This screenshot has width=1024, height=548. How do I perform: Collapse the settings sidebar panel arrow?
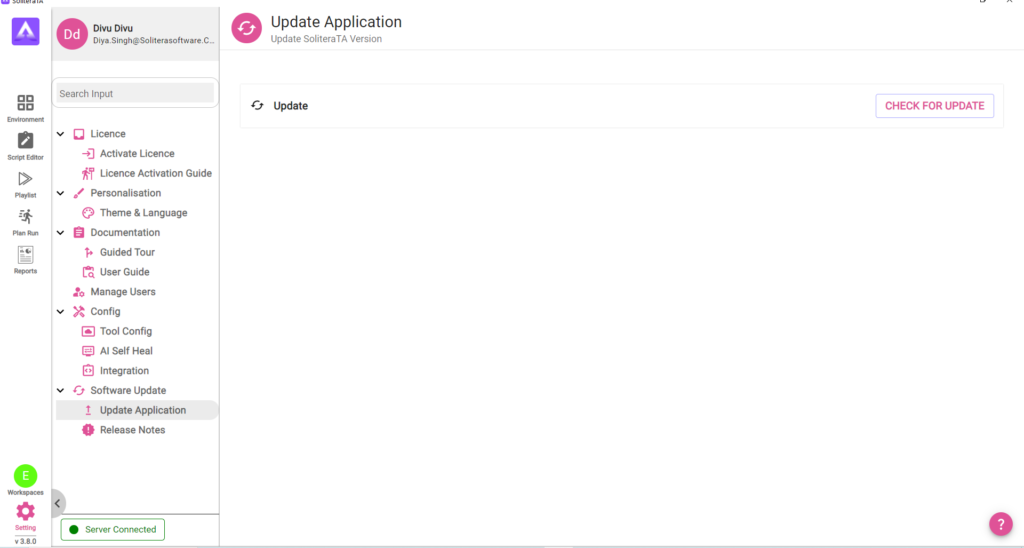(x=57, y=503)
